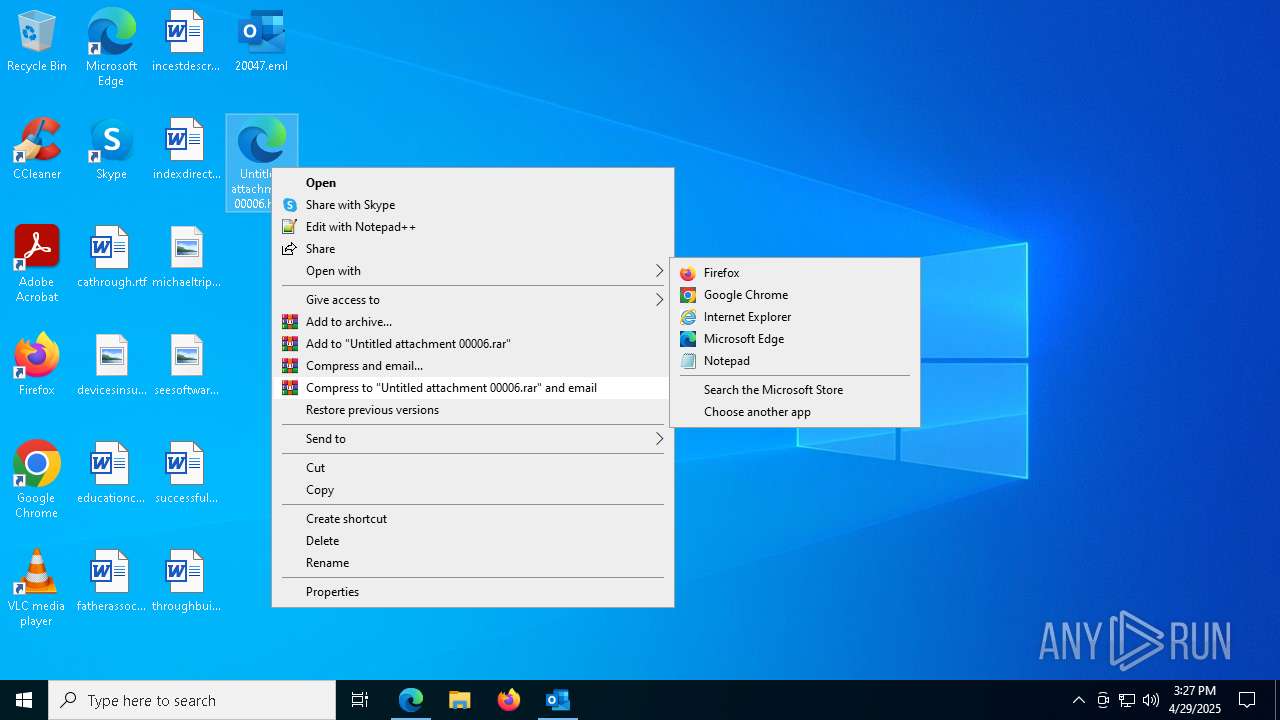Expand the Give access to submenu
Image resolution: width=1280 pixels, height=720 pixels.
(472, 300)
